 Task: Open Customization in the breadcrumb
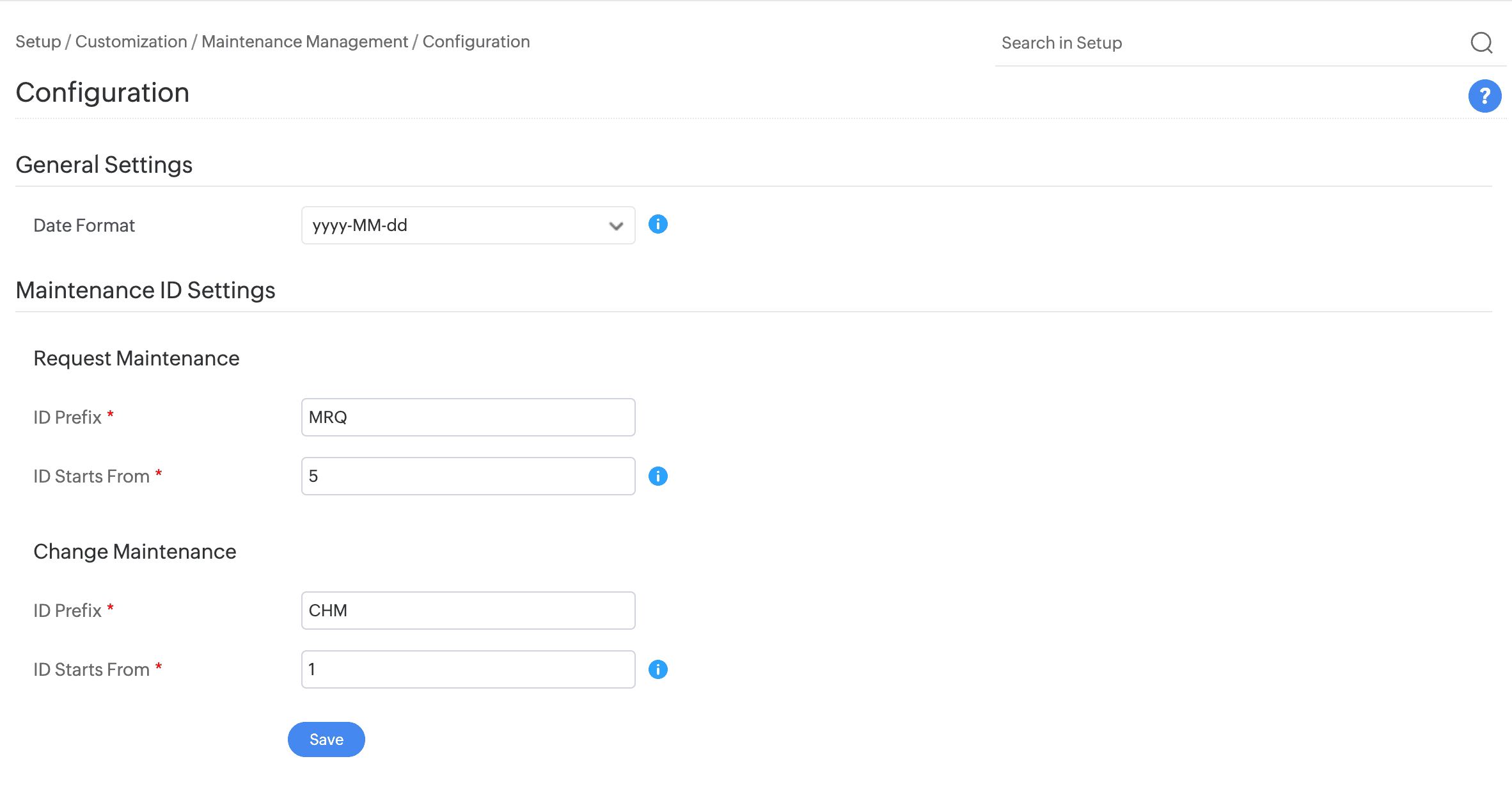[x=131, y=42]
